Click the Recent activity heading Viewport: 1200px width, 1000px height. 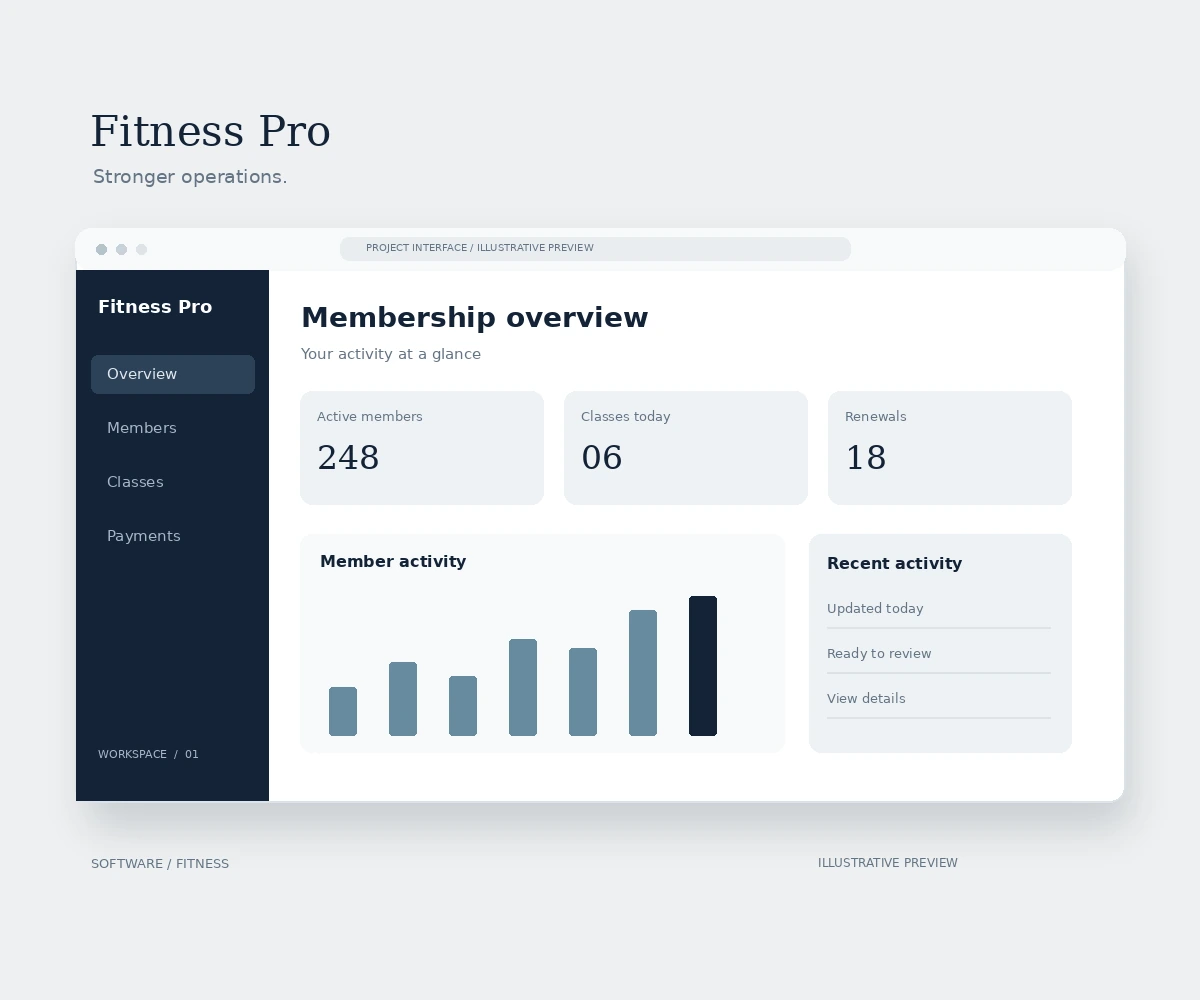coord(894,564)
